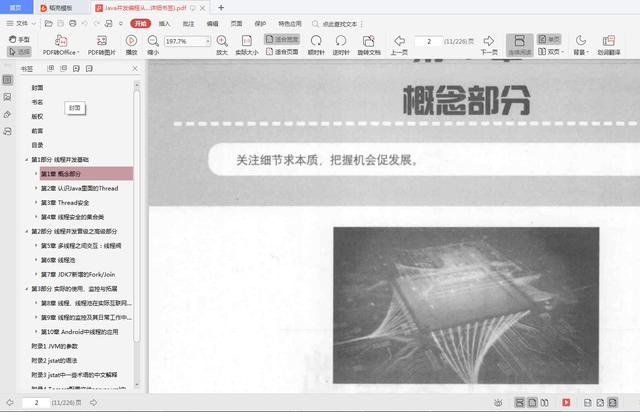
Task: Open new tab with plus button
Action: click(x=221, y=7)
